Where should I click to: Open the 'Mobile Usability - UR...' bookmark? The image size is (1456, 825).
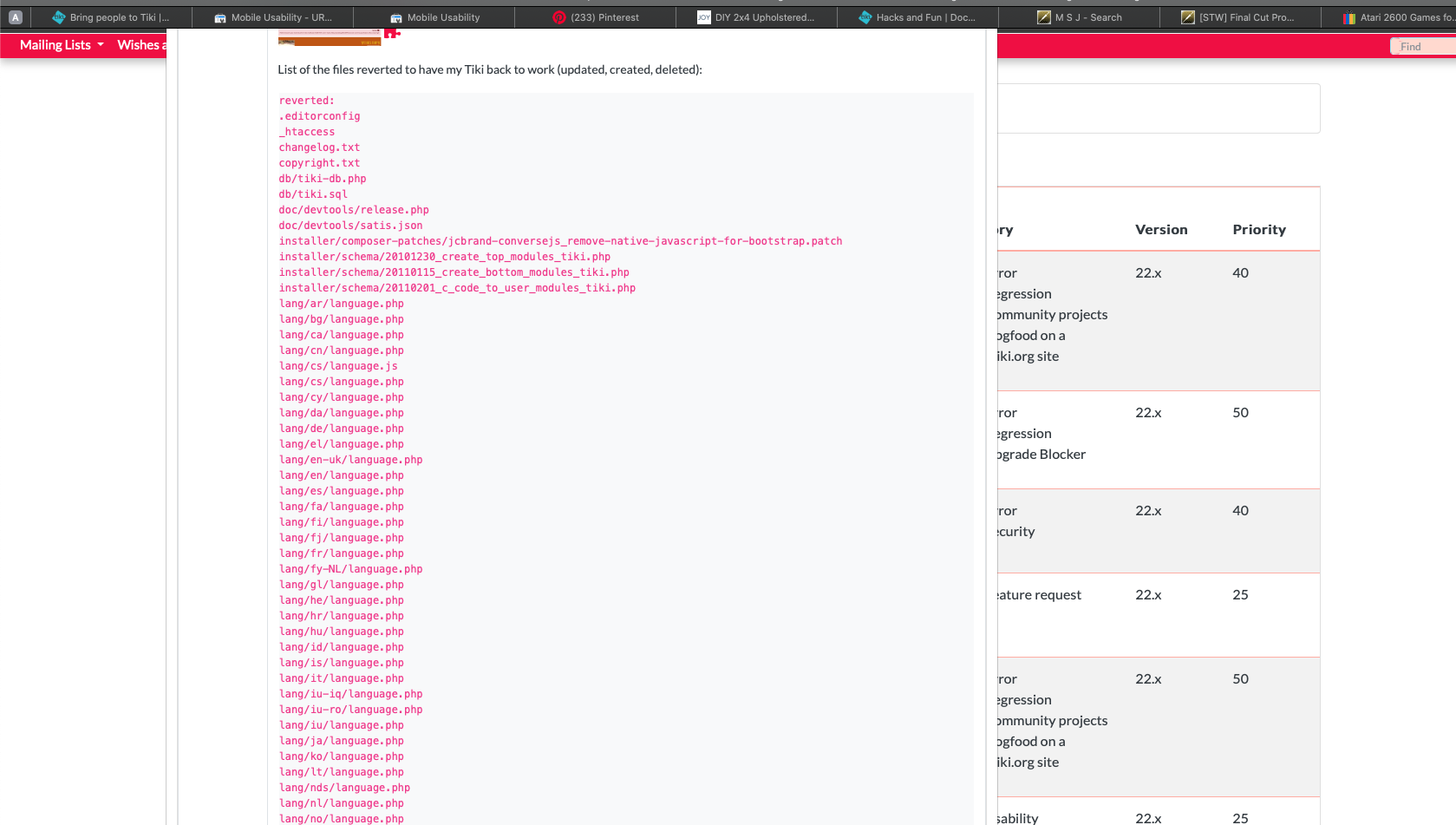273,17
